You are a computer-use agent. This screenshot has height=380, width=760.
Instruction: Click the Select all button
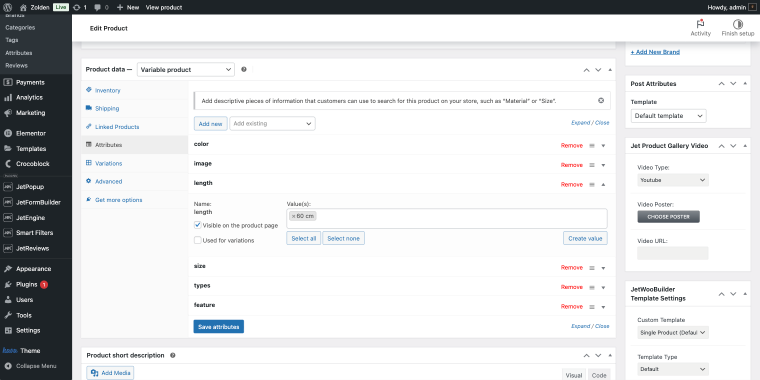[x=303, y=238]
